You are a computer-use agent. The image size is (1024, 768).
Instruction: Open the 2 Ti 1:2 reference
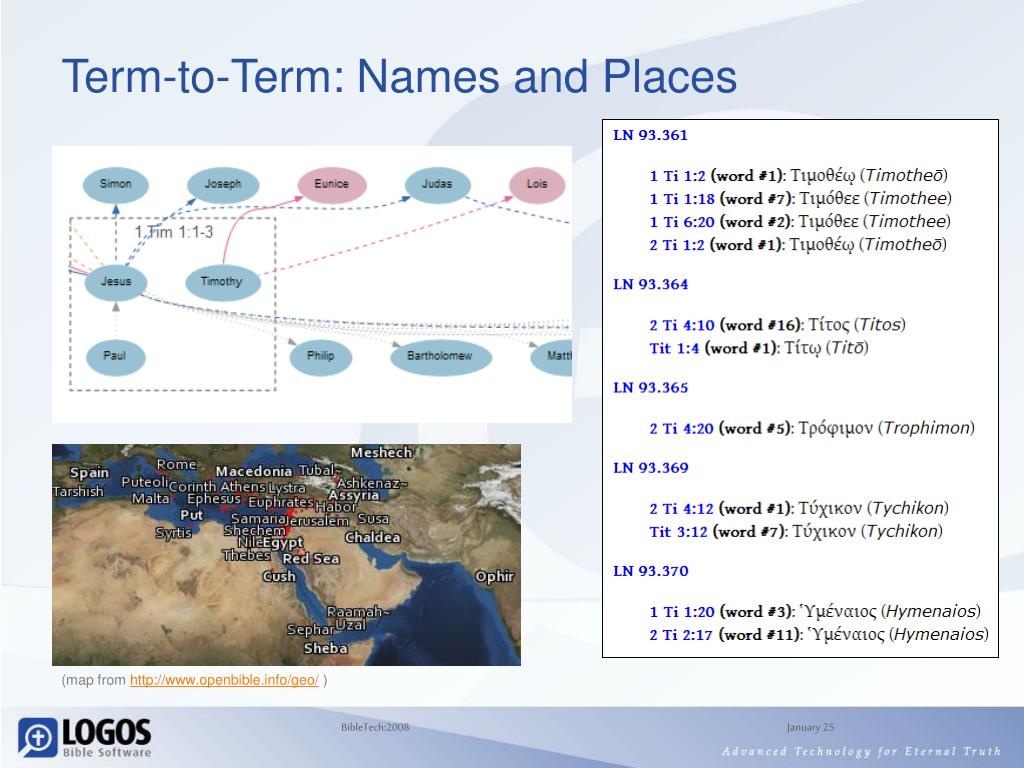pos(677,245)
